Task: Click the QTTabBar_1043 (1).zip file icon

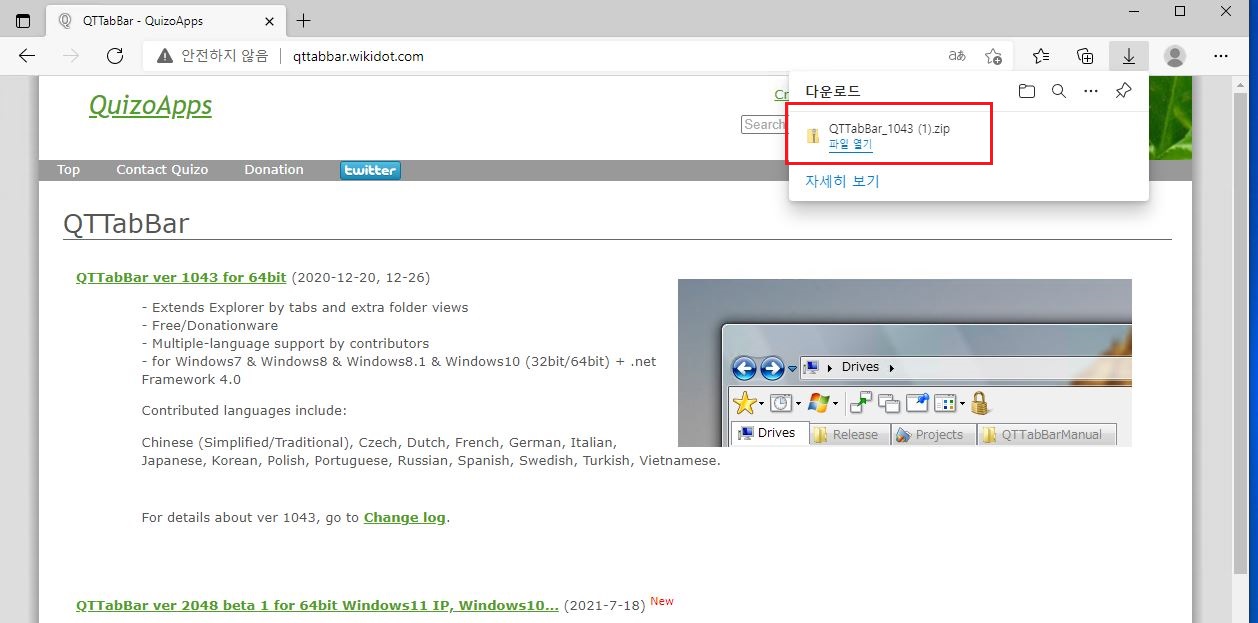Action: (814, 135)
